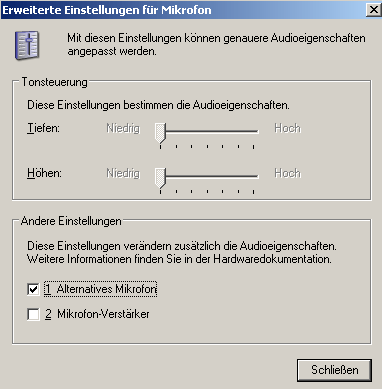
Task: Click the 'Erweiterte Einstellungen für Mikrofon' title bar
Action: [x=183, y=10]
